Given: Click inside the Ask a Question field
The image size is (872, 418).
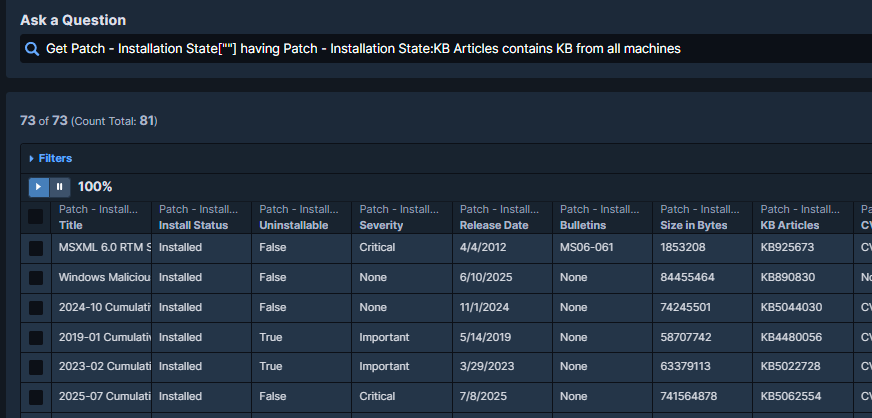Looking at the screenshot, I should click(x=450, y=49).
